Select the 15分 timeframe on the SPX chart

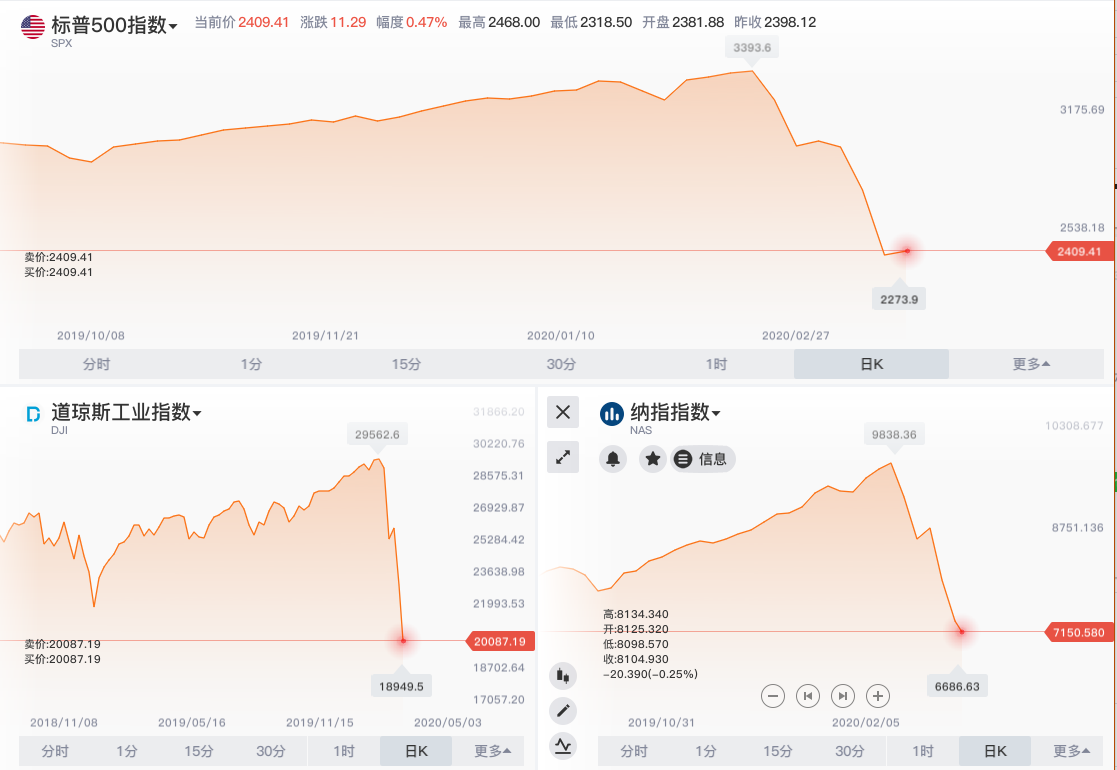[406, 364]
